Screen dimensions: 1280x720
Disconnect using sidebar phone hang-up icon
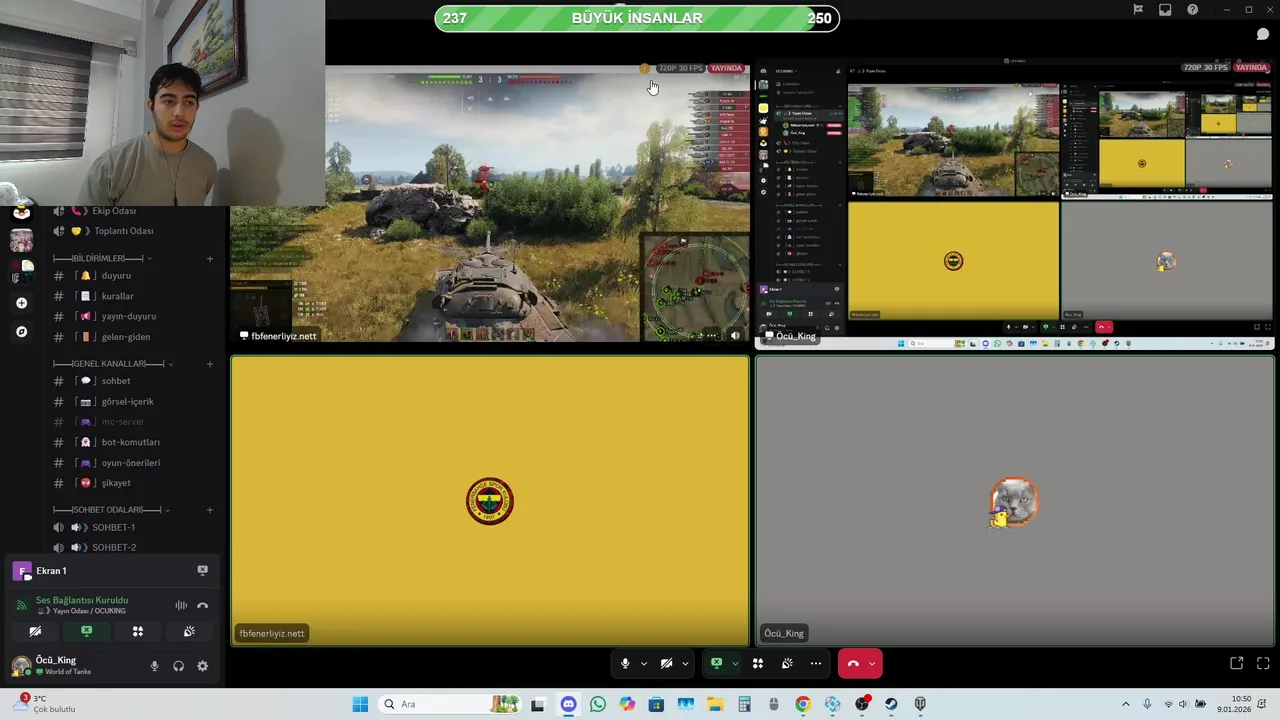(x=202, y=605)
